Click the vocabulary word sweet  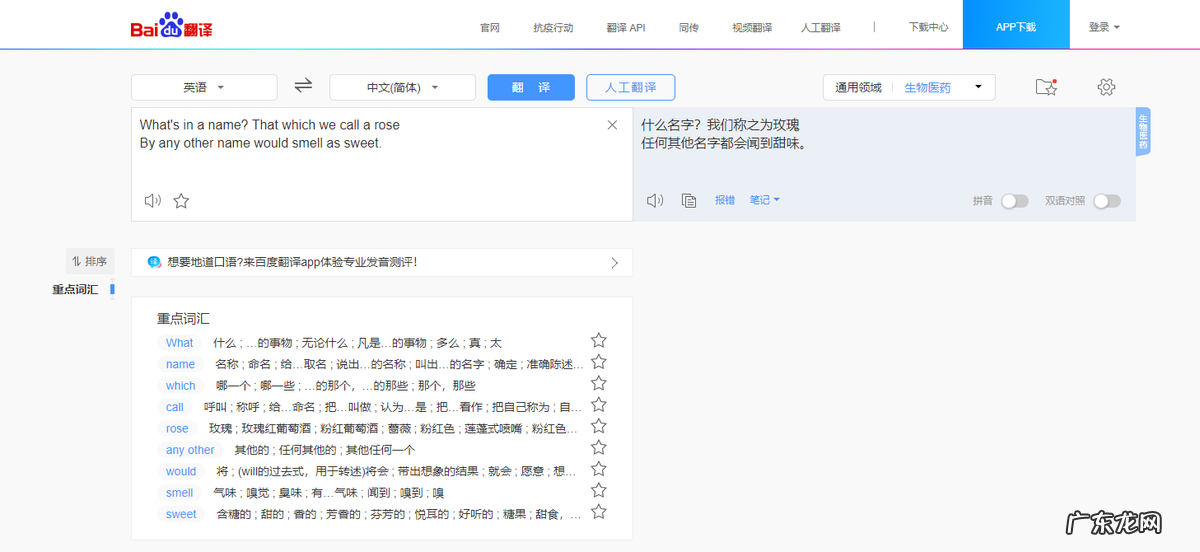click(181, 514)
